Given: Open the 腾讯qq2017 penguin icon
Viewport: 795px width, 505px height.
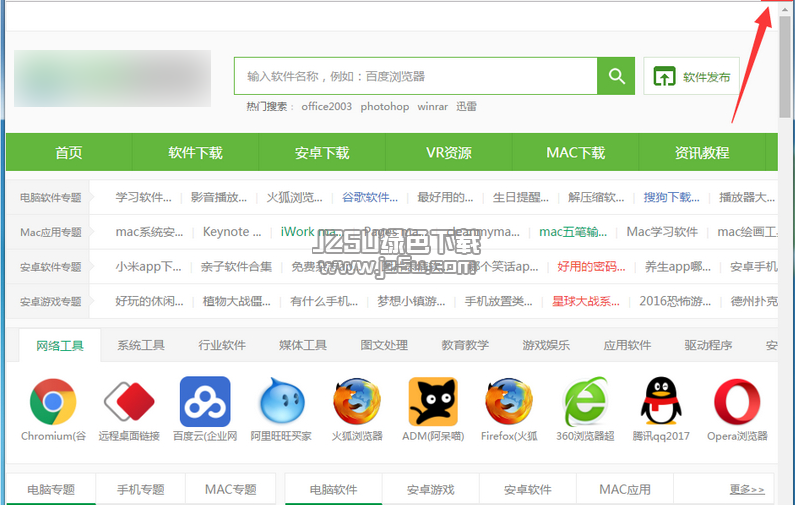Looking at the screenshot, I should click(661, 402).
